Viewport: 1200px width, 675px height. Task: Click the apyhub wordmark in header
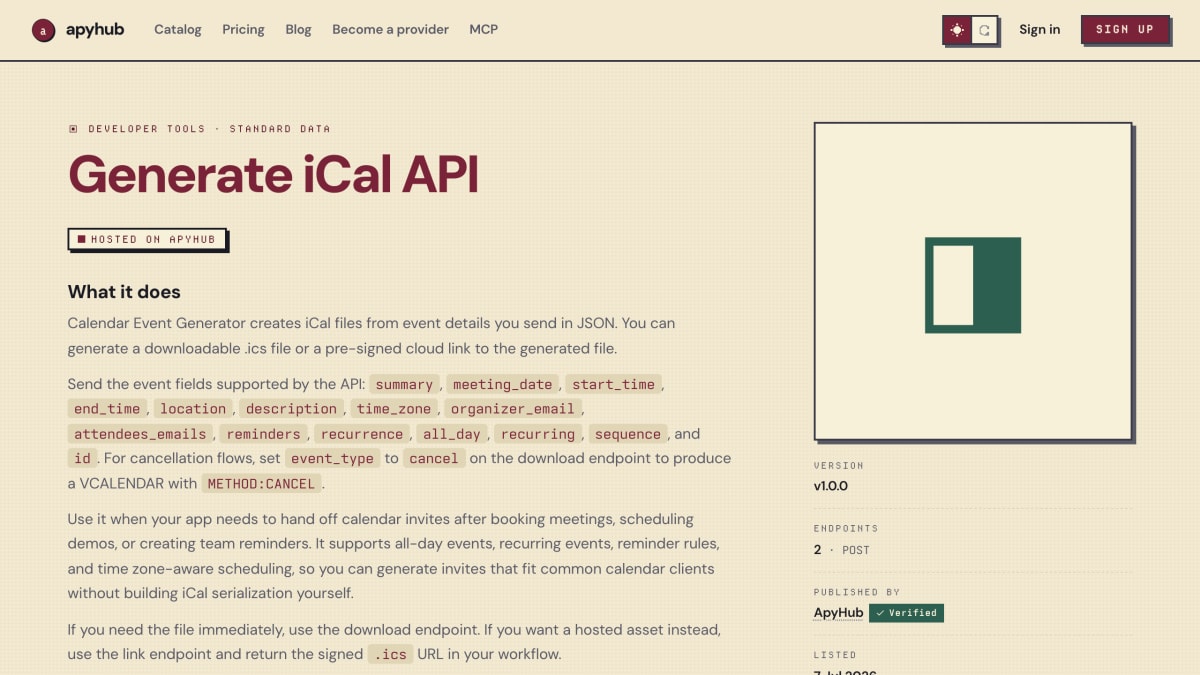[95, 29]
